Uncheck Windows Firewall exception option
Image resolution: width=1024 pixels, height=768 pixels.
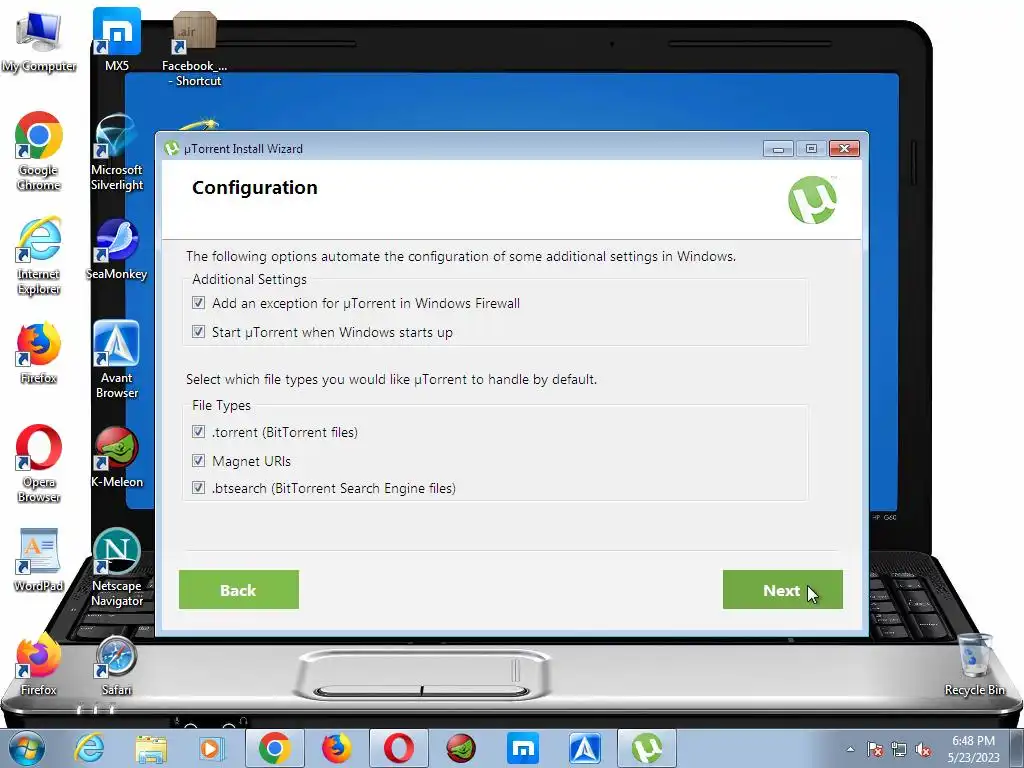click(x=199, y=302)
